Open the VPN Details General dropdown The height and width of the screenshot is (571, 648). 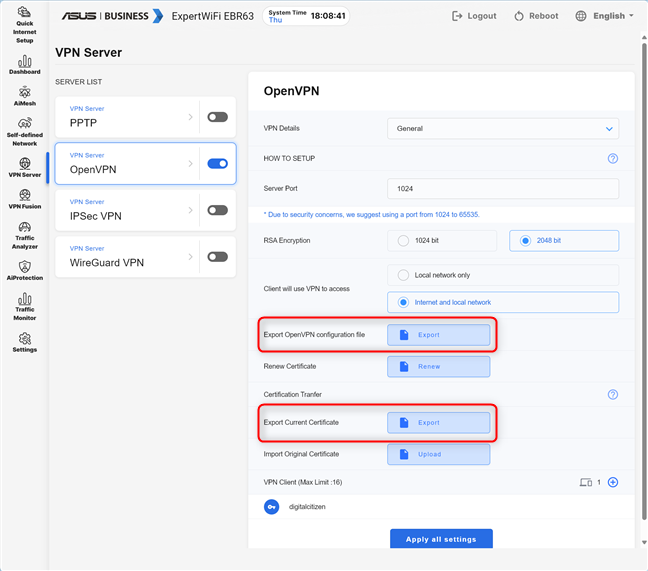[503, 128]
